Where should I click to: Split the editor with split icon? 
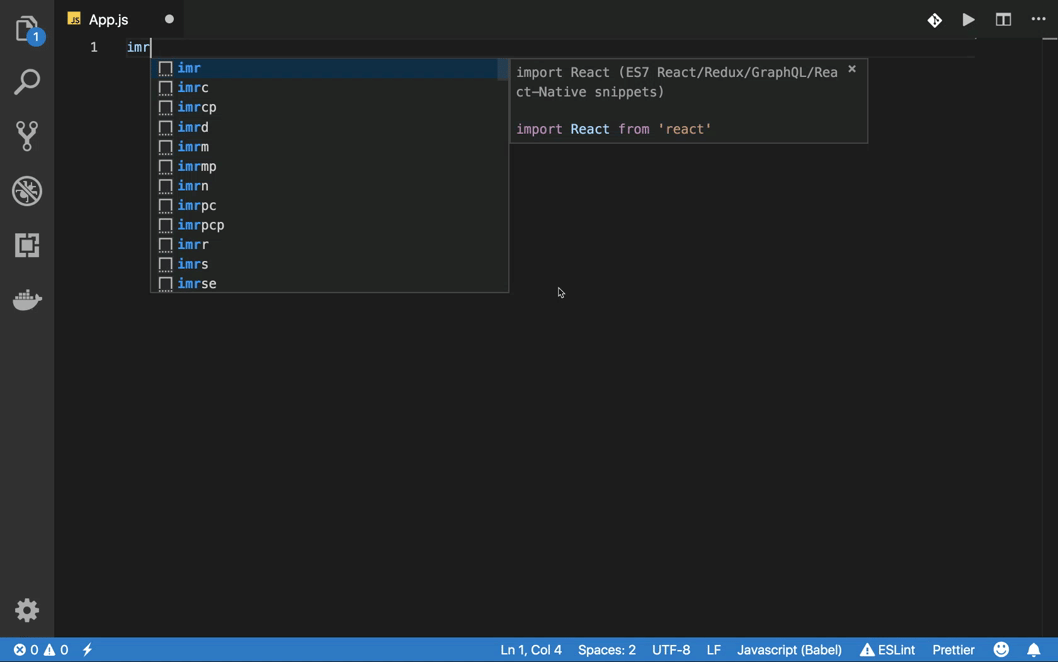click(x=1003, y=20)
